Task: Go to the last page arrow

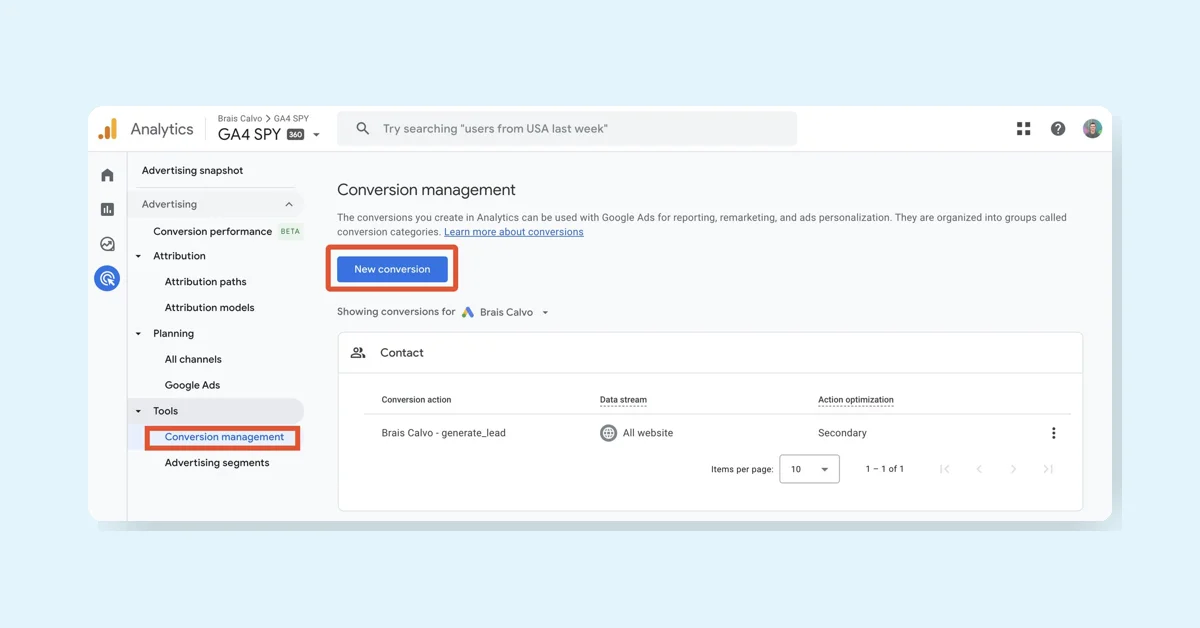Action: 1048,469
